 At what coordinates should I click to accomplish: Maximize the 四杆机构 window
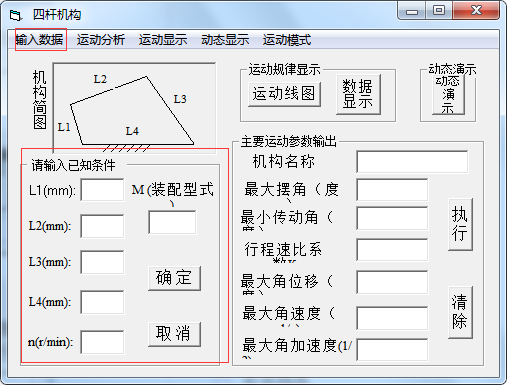click(x=439, y=11)
